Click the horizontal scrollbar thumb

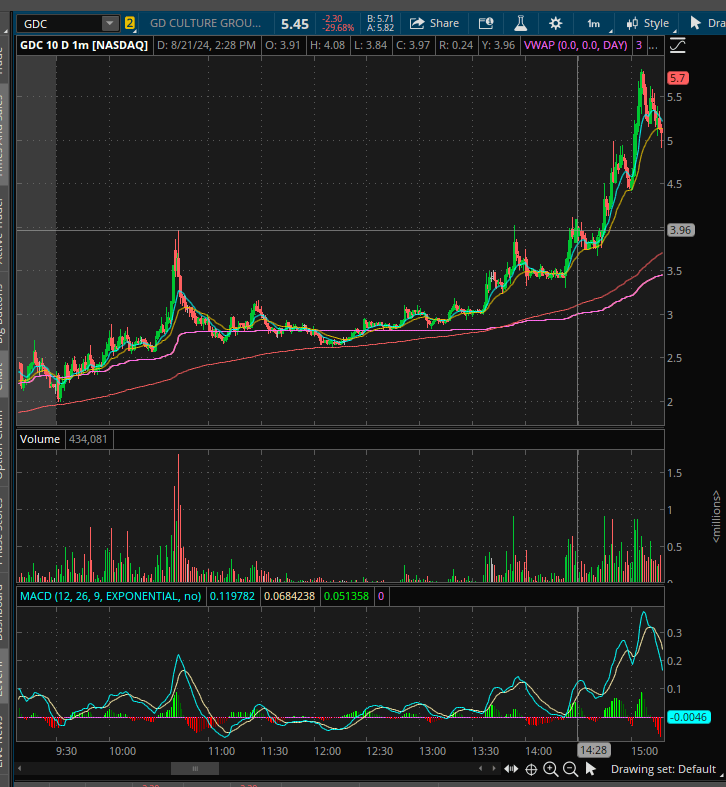[195, 768]
